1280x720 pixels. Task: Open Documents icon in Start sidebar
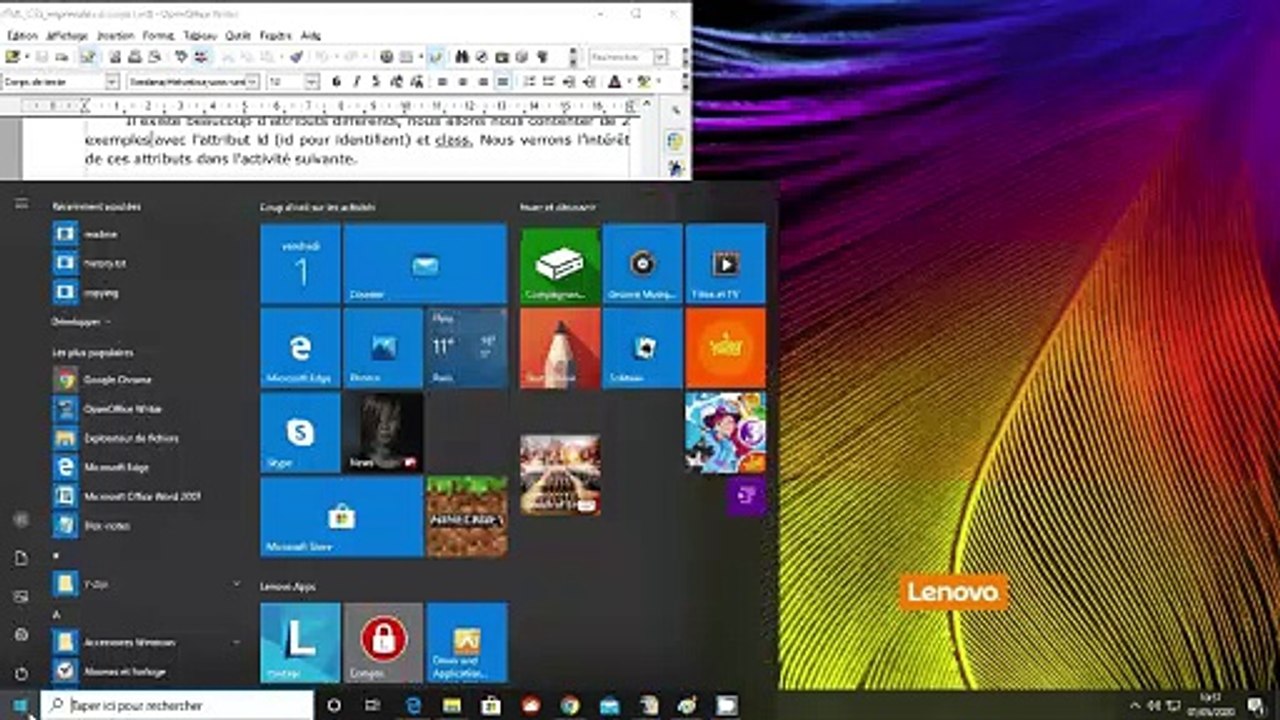[21, 558]
